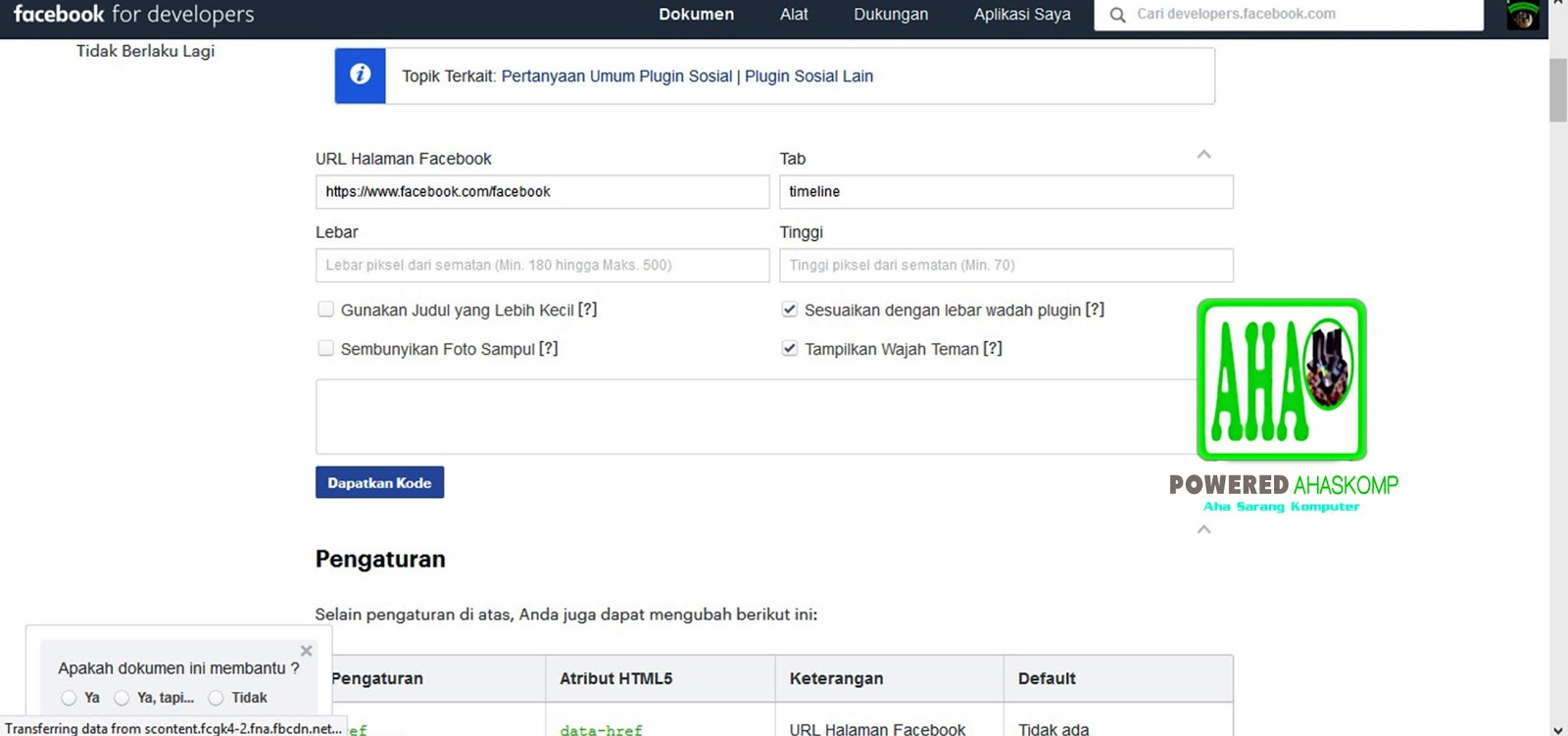The width and height of the screenshot is (1568, 736).
Task: Open [?] help for Gunakan Judul Lebih Kecil
Action: [x=588, y=310]
